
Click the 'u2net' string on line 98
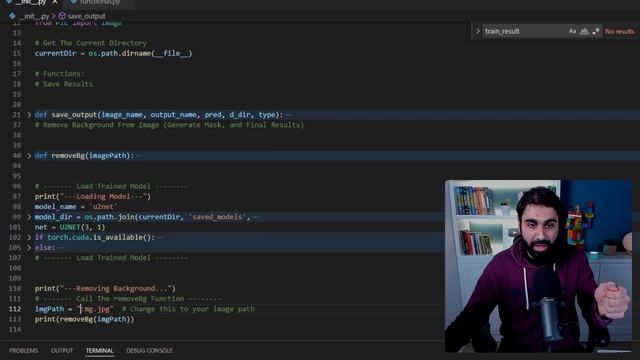pos(103,207)
